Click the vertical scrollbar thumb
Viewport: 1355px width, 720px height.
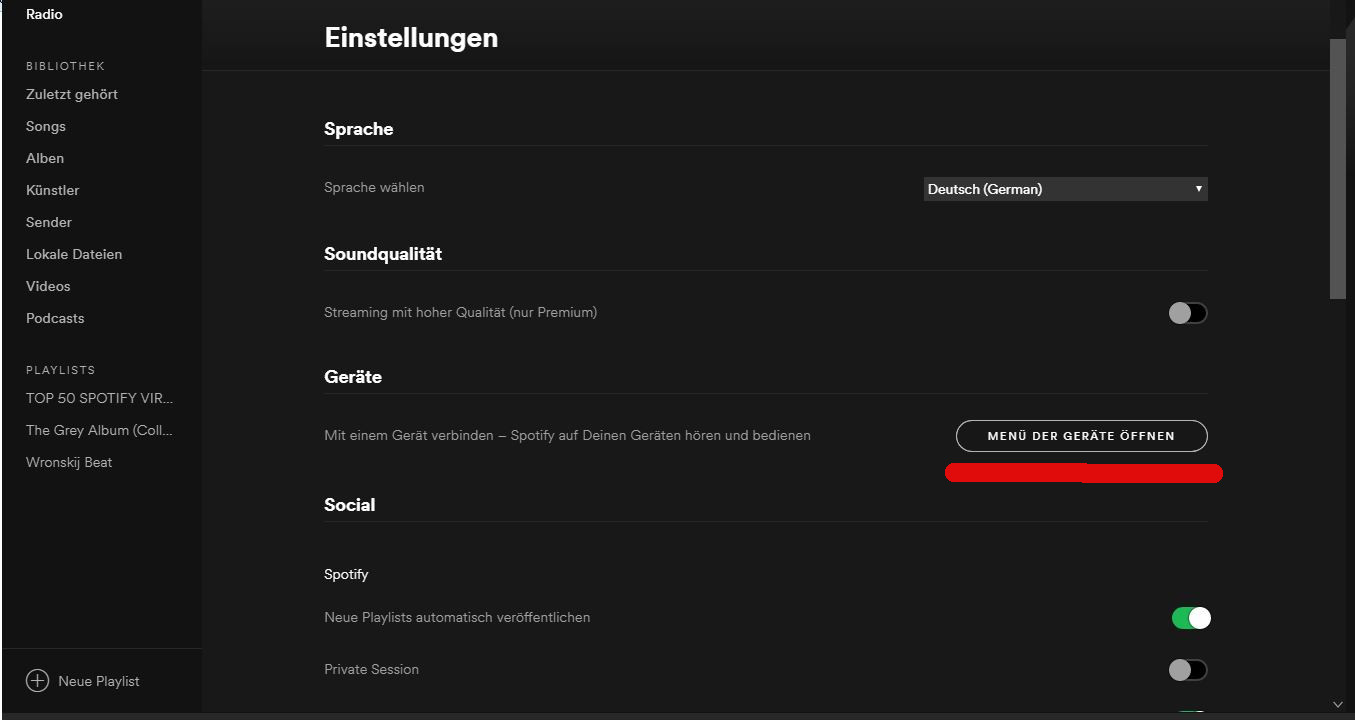1338,168
